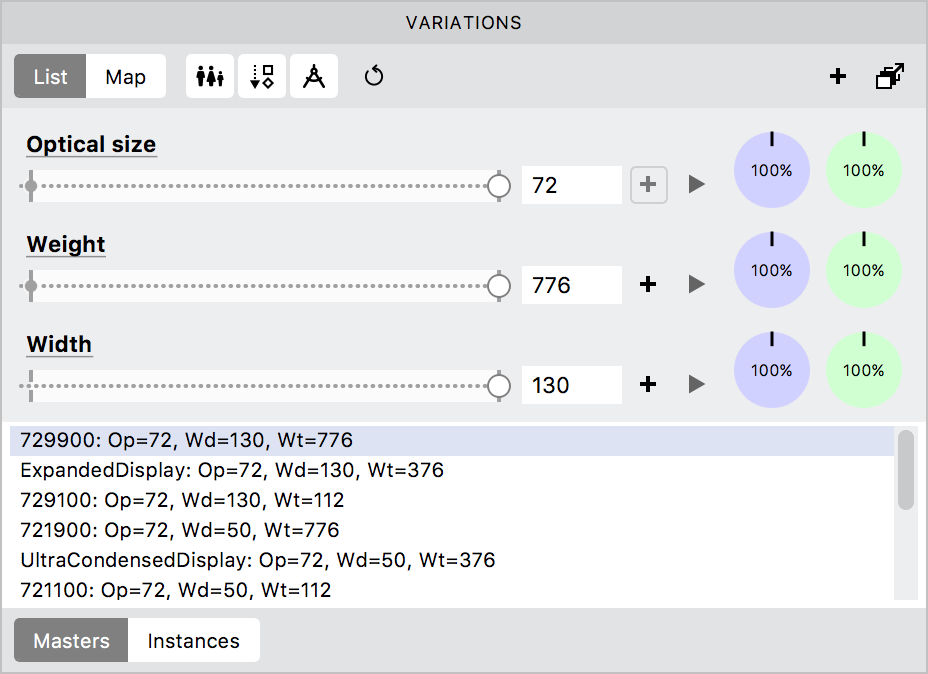Click the Weight value field
The image size is (928, 674).
[x=572, y=285]
